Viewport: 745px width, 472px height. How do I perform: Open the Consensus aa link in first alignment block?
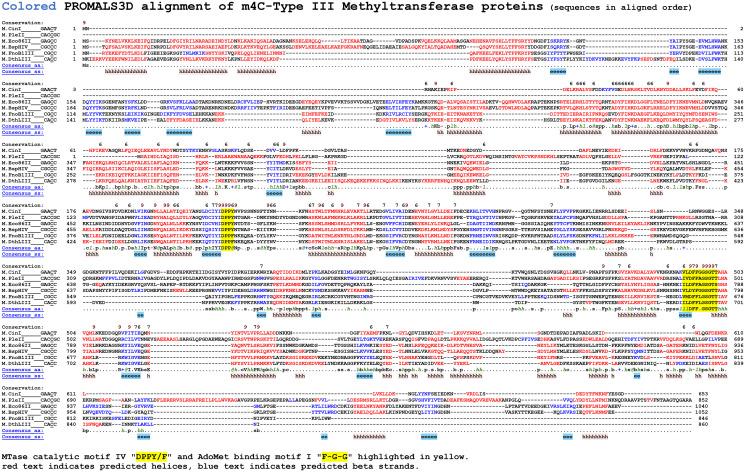tap(23, 66)
